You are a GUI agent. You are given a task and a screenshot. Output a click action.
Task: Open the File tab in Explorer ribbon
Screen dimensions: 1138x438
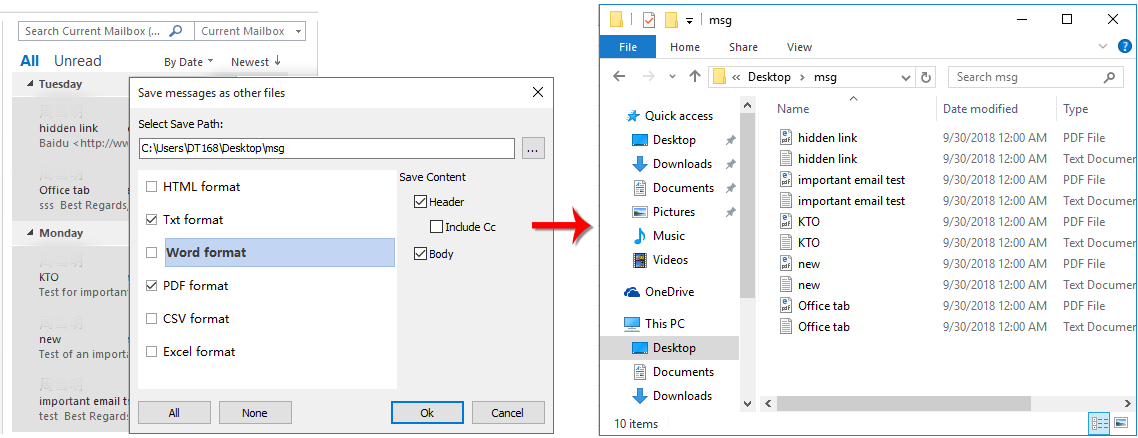(x=628, y=47)
